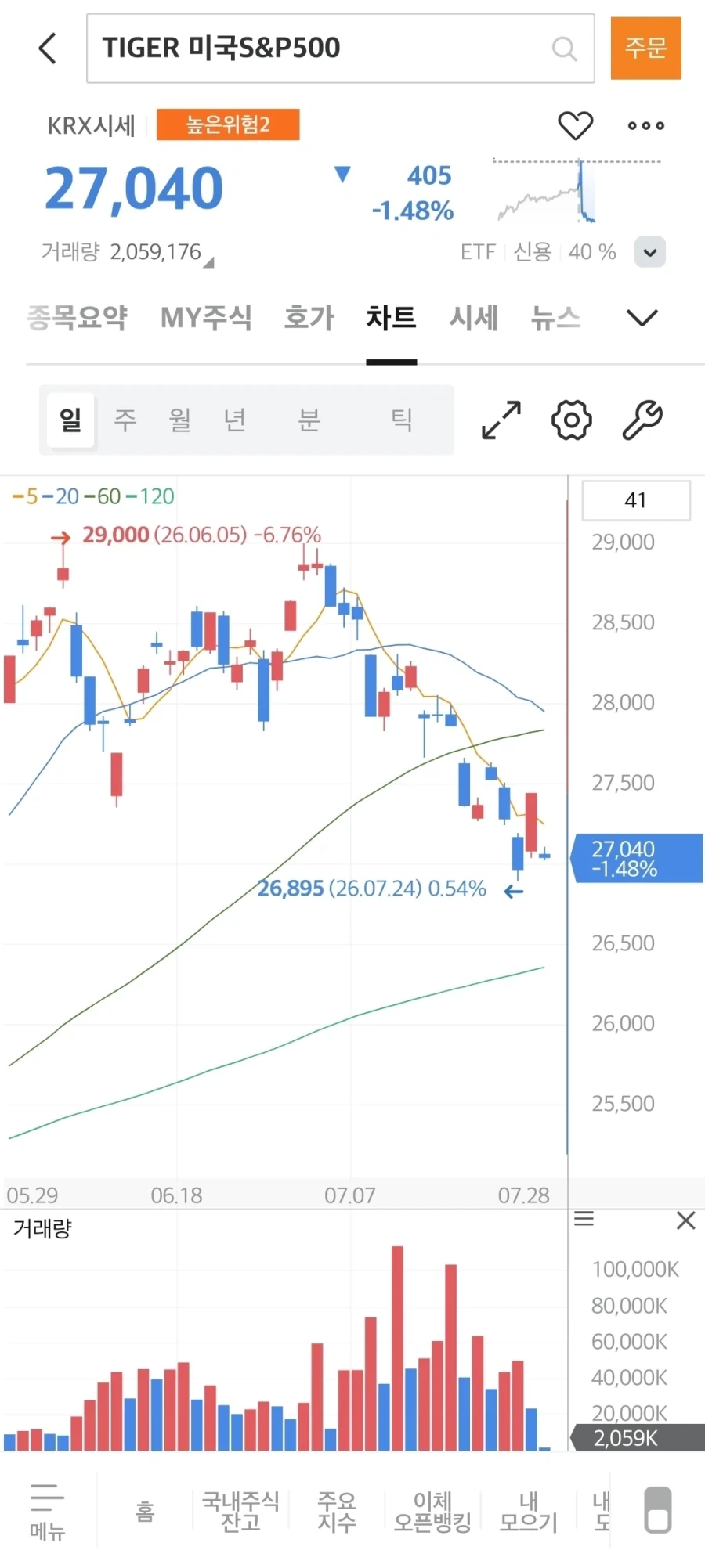Close the 거래량 volume panel
Image resolution: width=705 pixels, height=1568 pixels.
click(686, 1220)
